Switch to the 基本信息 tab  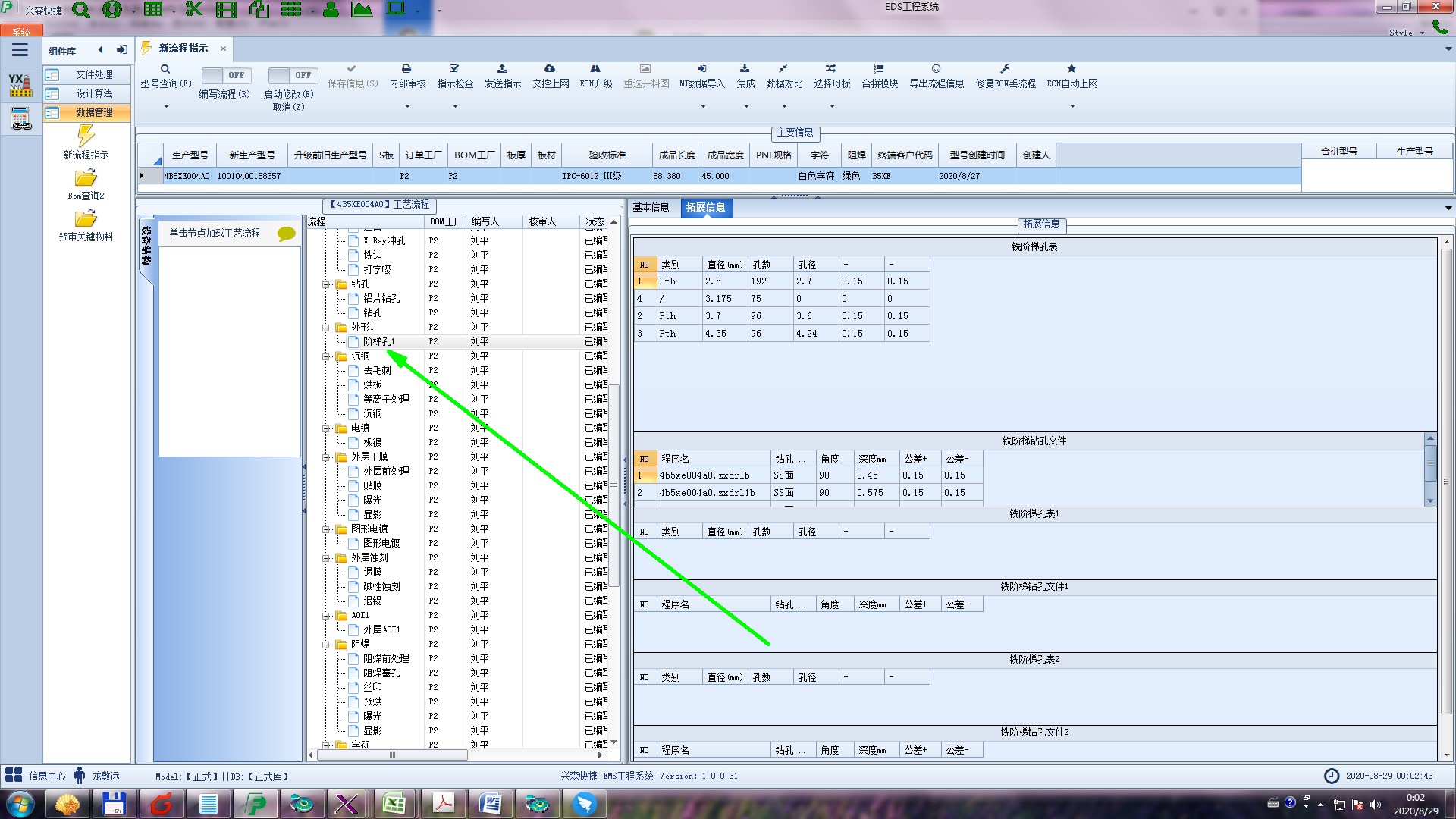coord(651,207)
